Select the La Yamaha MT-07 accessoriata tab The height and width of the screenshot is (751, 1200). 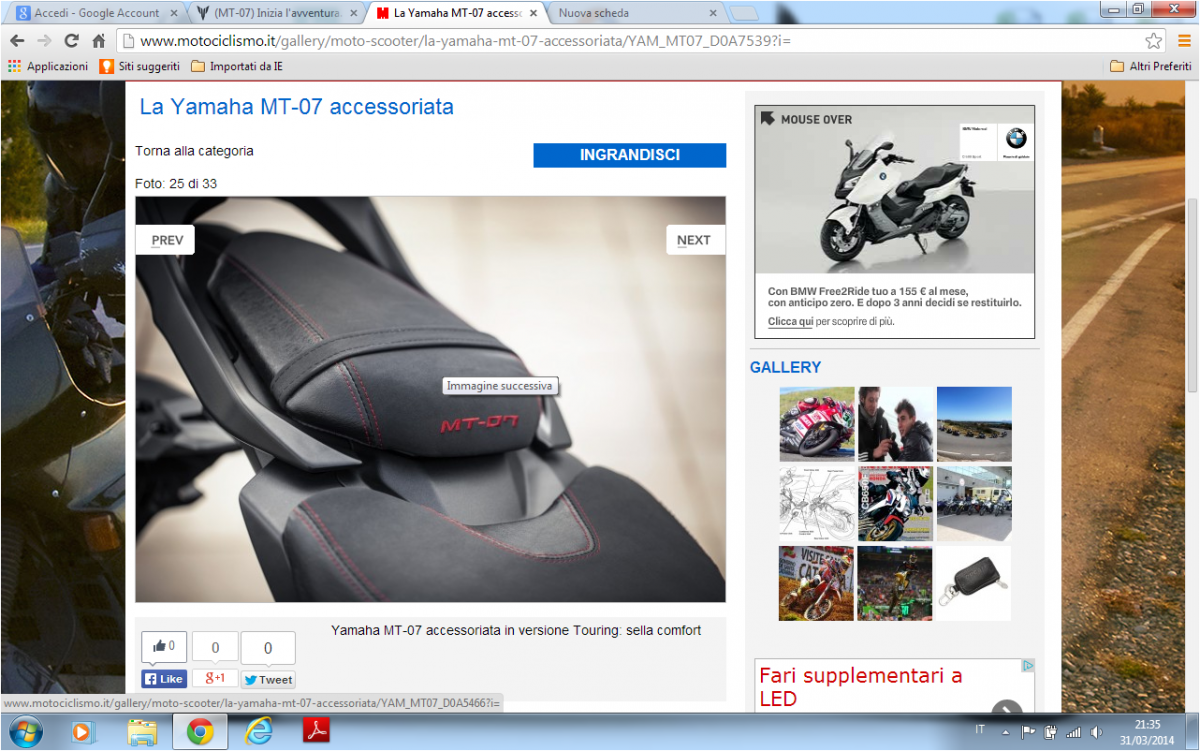[459, 13]
